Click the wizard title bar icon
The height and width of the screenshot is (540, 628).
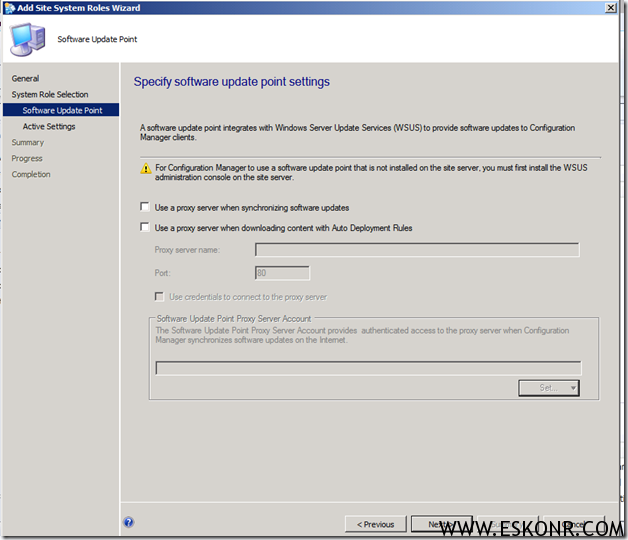10,8
